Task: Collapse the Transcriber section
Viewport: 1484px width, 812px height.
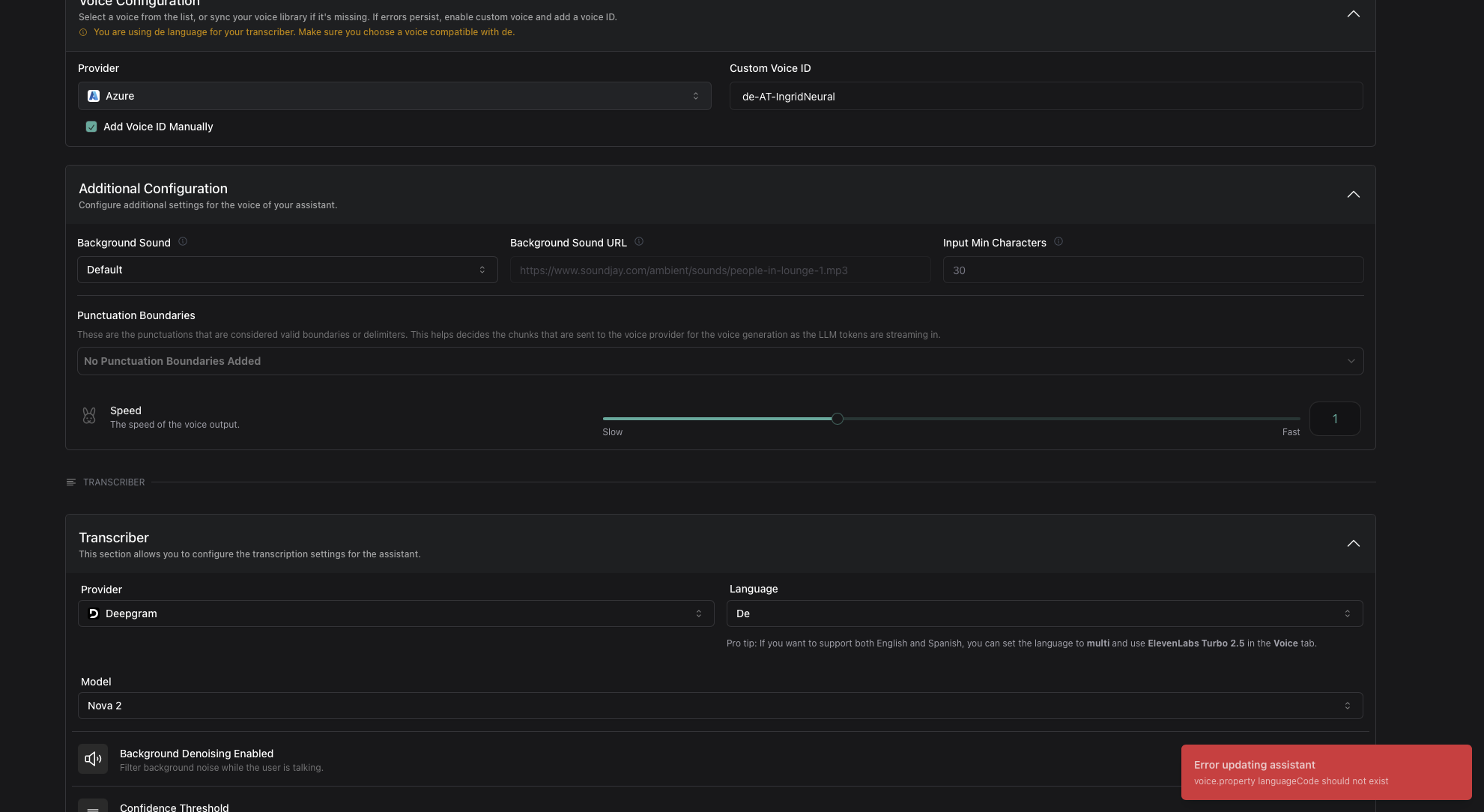Action: [1353, 544]
